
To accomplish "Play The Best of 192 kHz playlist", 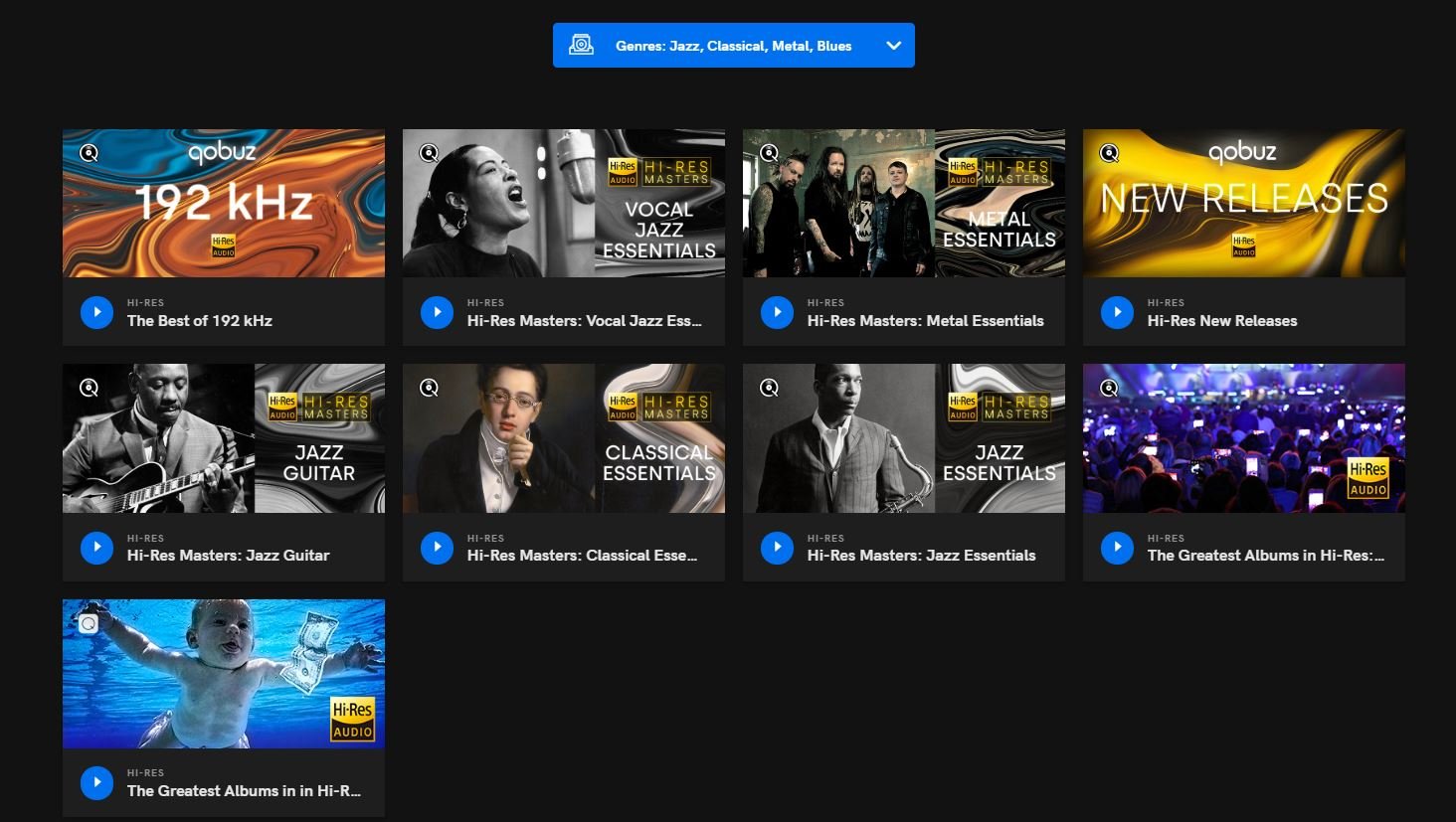I will pos(96,312).
